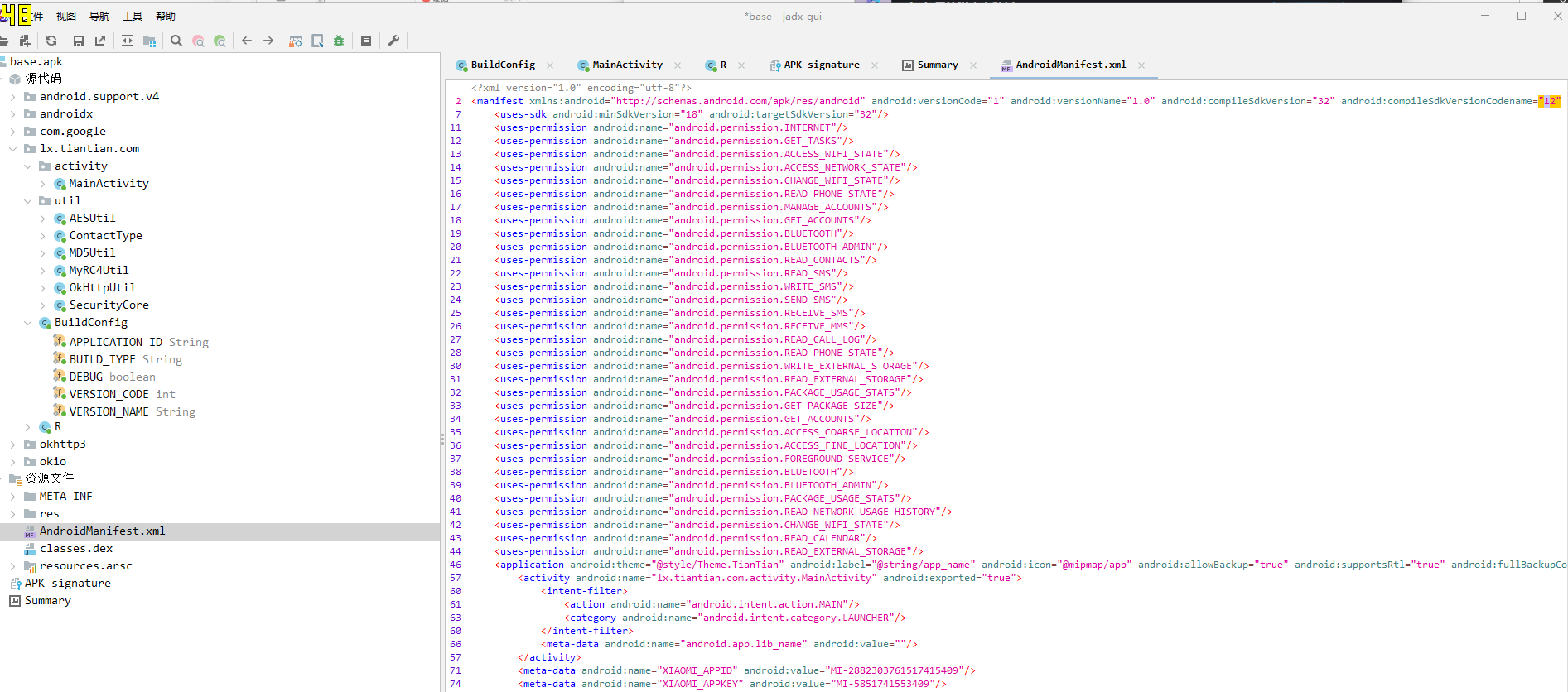1568x692 pixels.
Task: Go forward with the right arrow icon
Action: (x=268, y=41)
